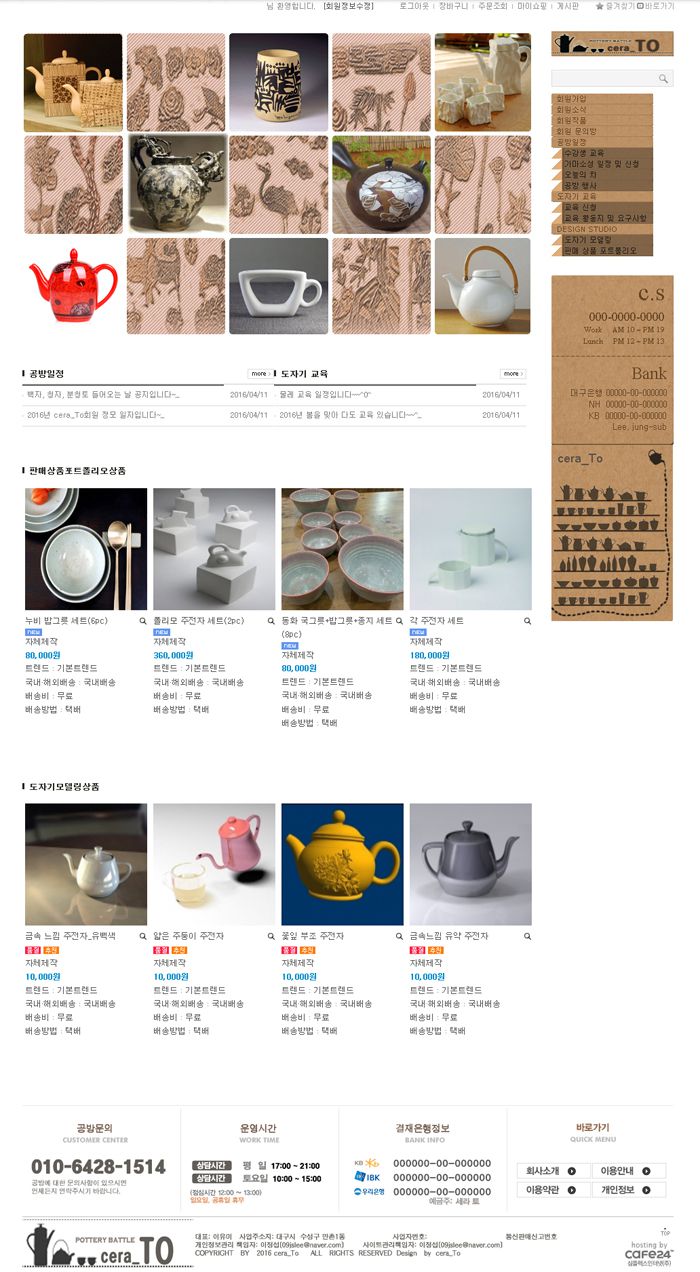
Task: Click the 개인정보 quick menu button
Action: pyautogui.click(x=630, y=1190)
